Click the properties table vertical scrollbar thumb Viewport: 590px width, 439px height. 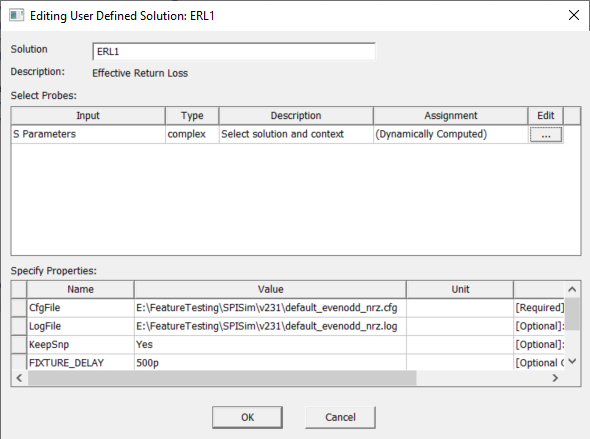pyautogui.click(x=572, y=314)
